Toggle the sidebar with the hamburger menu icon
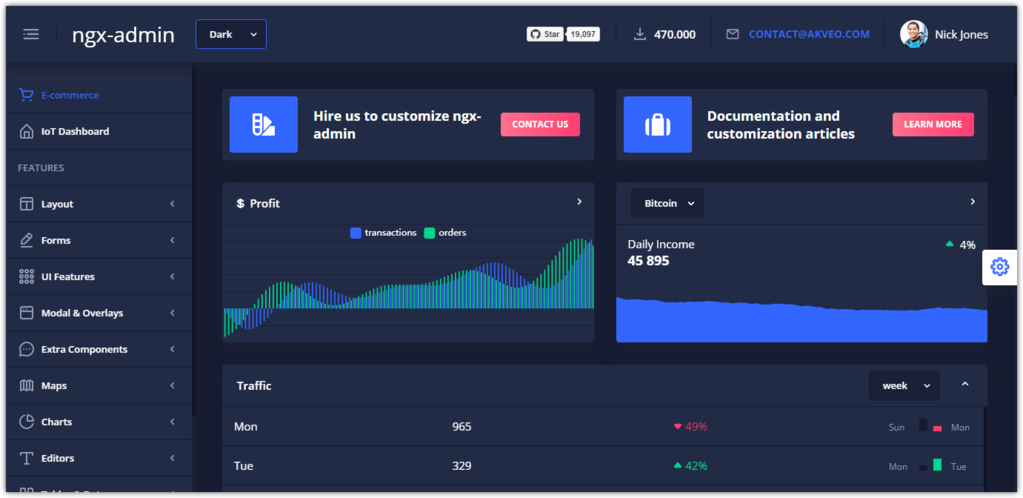 coord(31,35)
